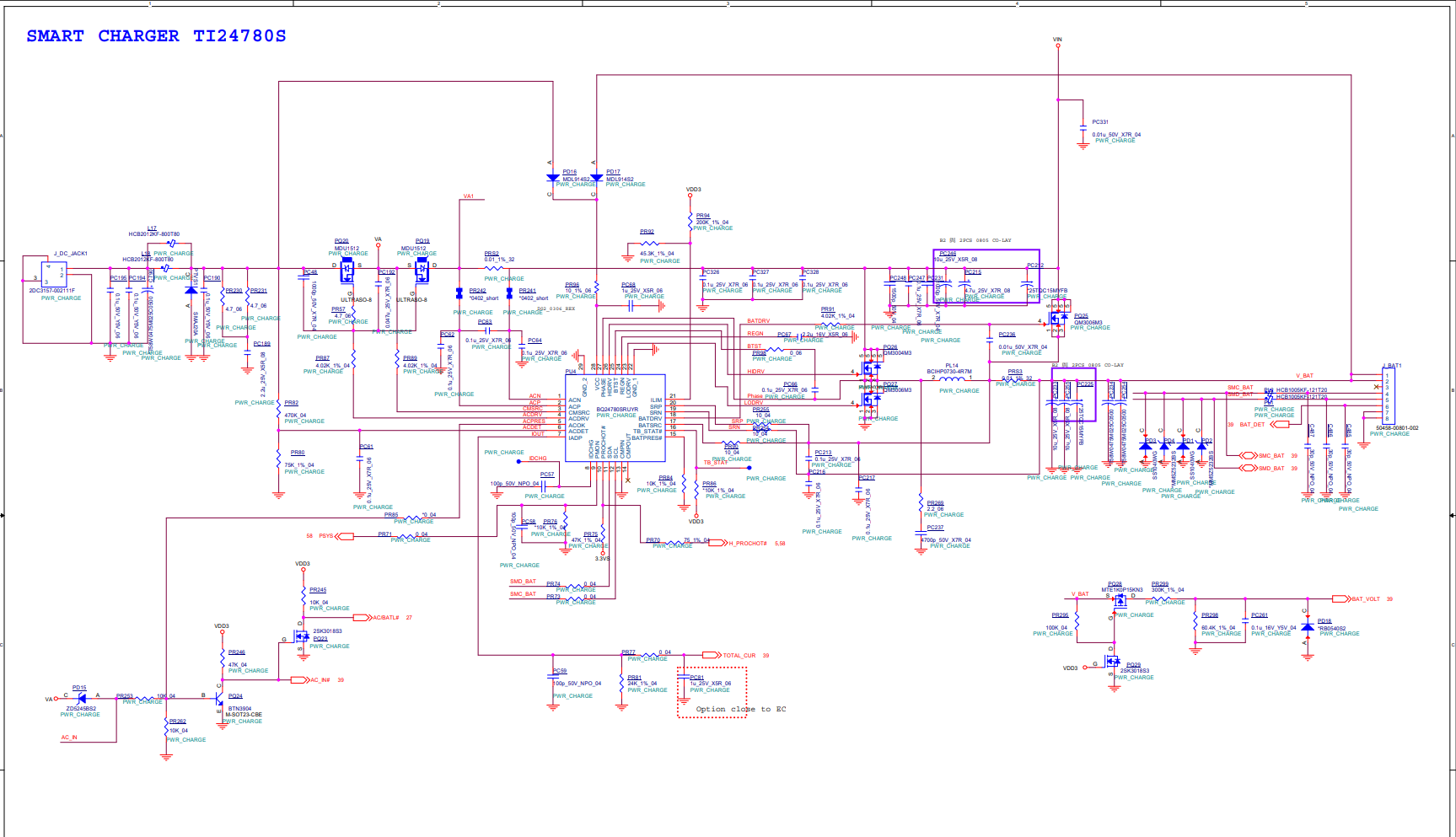Click the VA1 net label
This screenshot has width=1456, height=837.
(469, 196)
